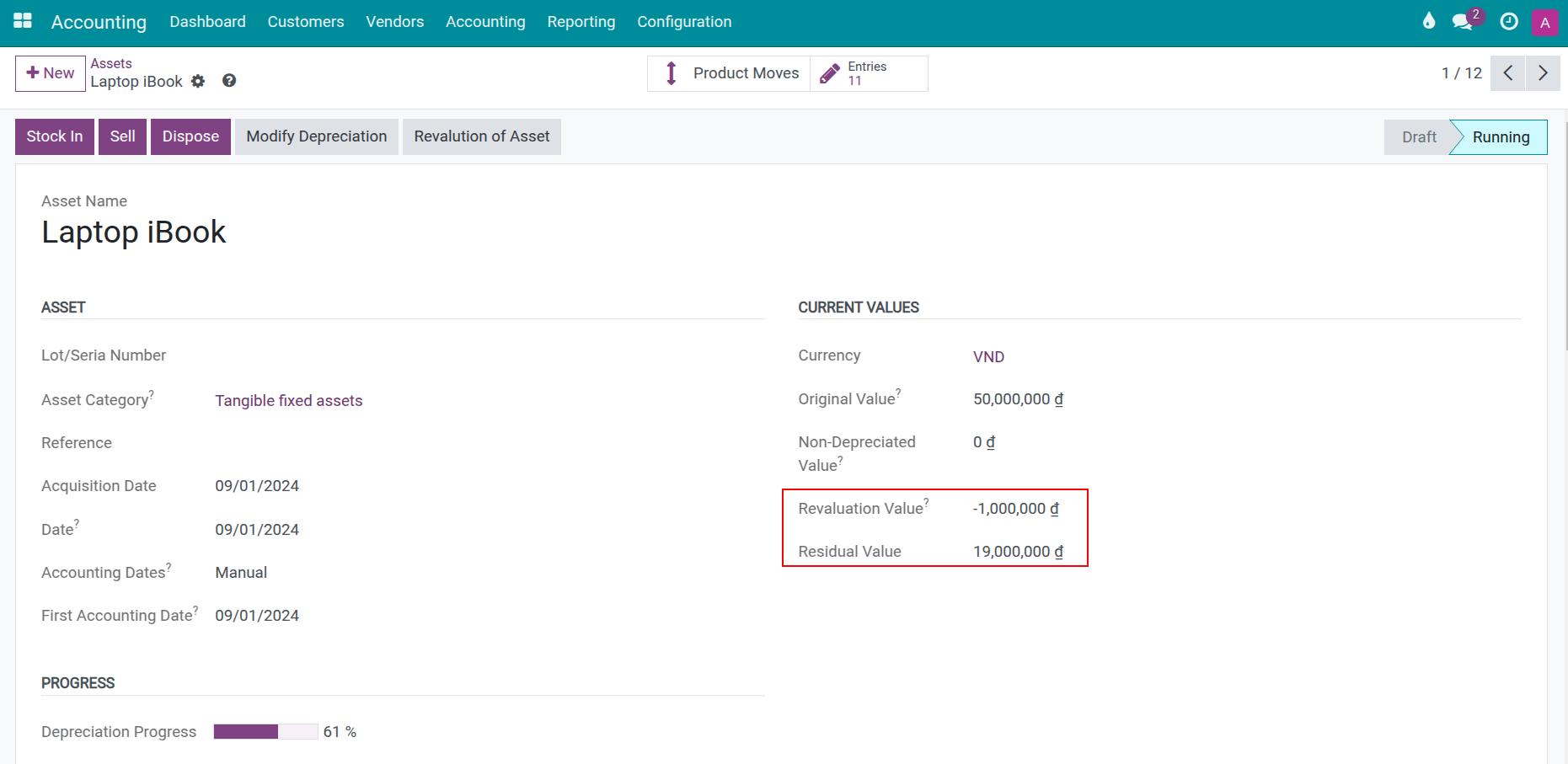This screenshot has width=1568, height=764.
Task: Open the conversations chat icon
Action: (x=1463, y=22)
